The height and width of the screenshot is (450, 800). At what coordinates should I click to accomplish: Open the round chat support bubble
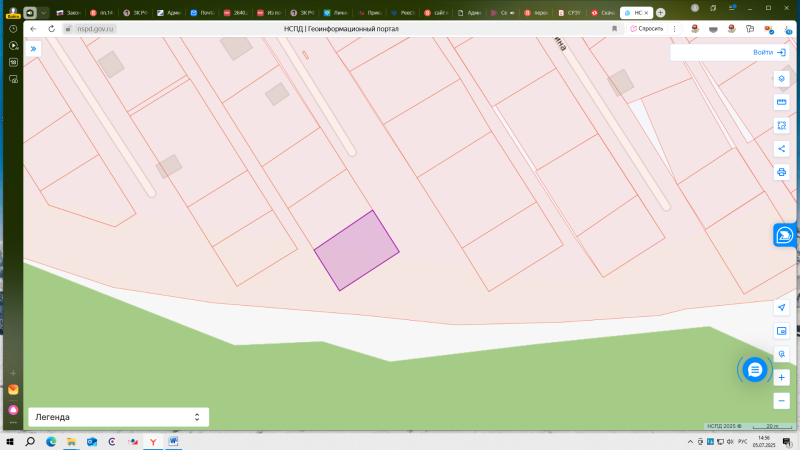[x=755, y=370]
